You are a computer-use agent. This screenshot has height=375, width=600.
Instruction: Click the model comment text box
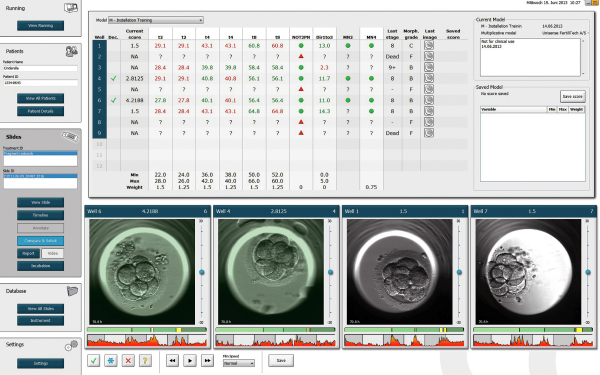click(x=530, y=57)
